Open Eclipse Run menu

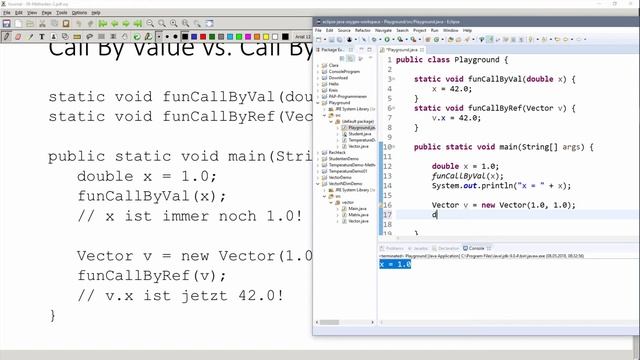[434, 31]
